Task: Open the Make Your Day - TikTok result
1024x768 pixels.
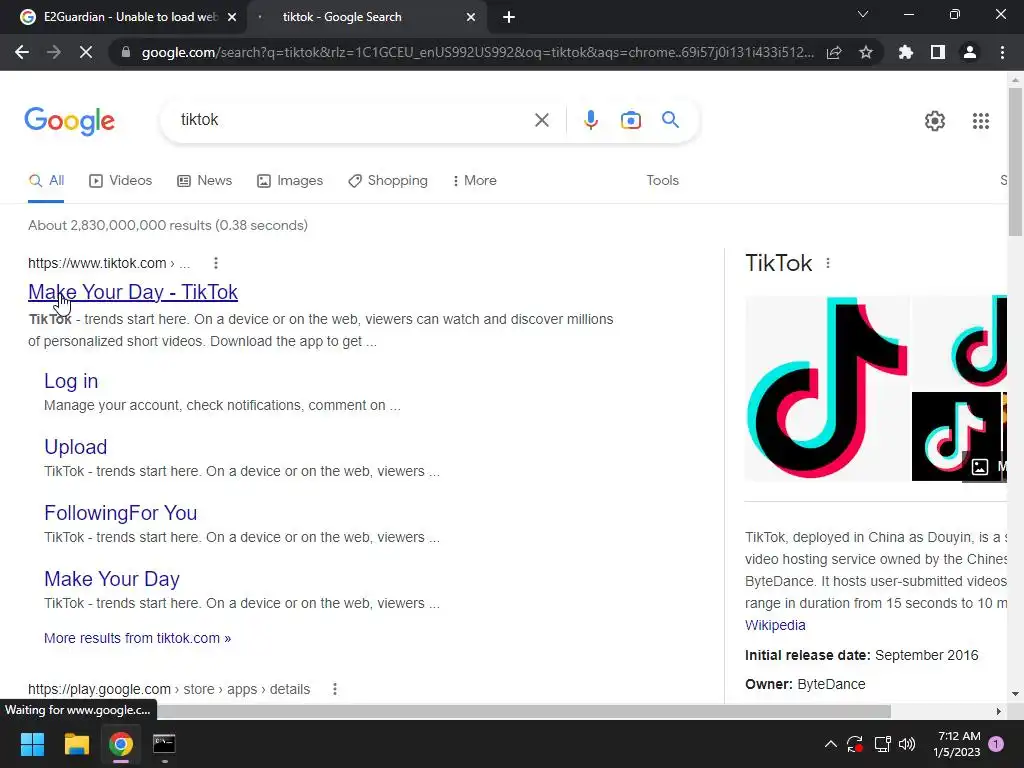Action: click(x=133, y=292)
